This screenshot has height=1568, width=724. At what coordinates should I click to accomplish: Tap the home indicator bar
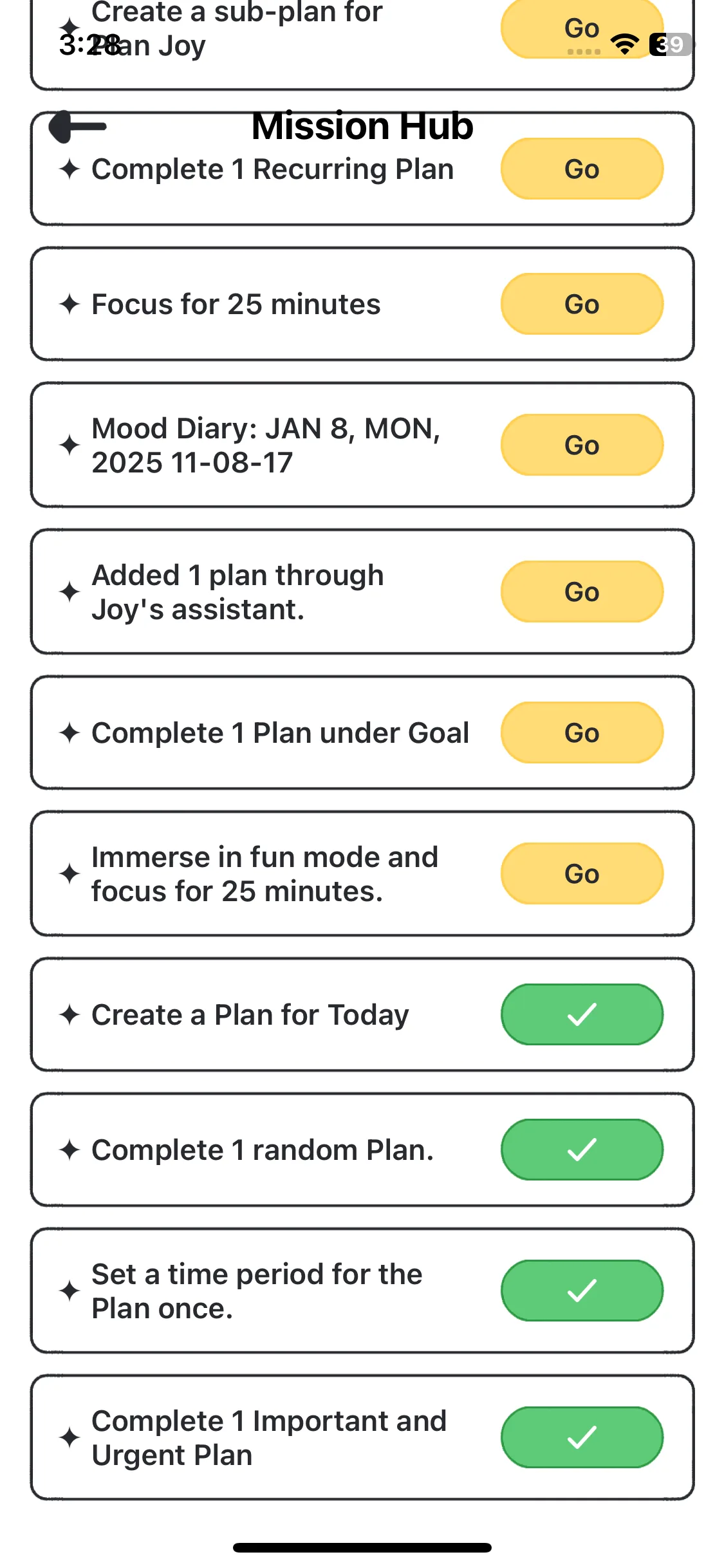click(362, 1547)
